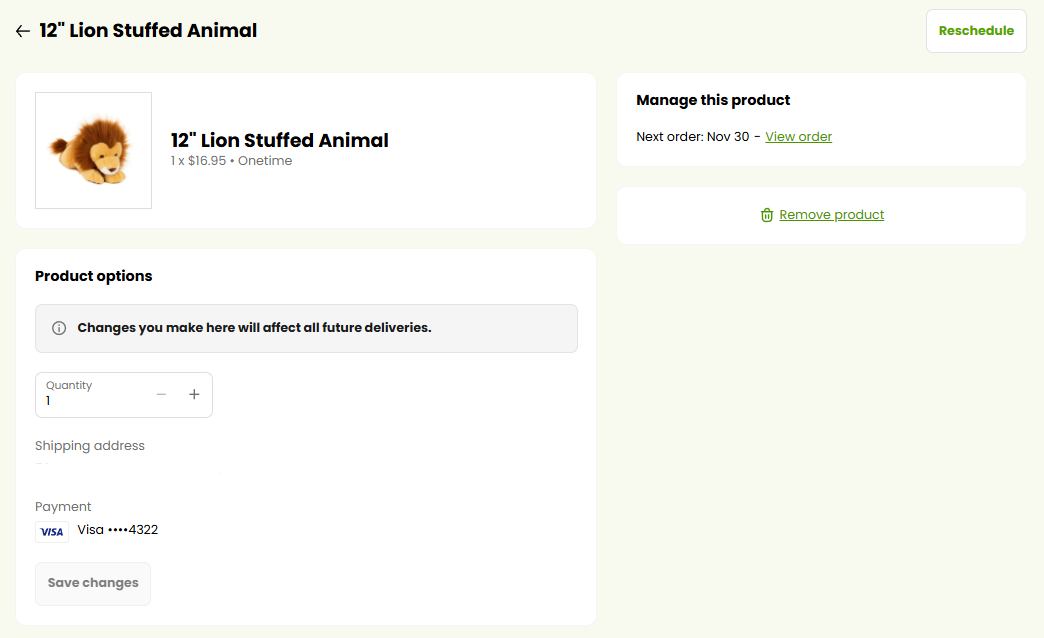
Task: Click the back arrow icon
Action: [23, 31]
